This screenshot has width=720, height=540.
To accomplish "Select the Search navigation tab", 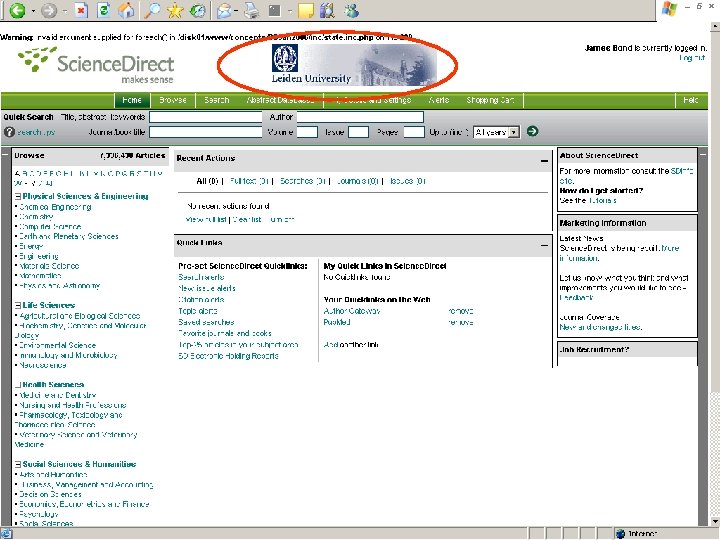I will coord(216,100).
